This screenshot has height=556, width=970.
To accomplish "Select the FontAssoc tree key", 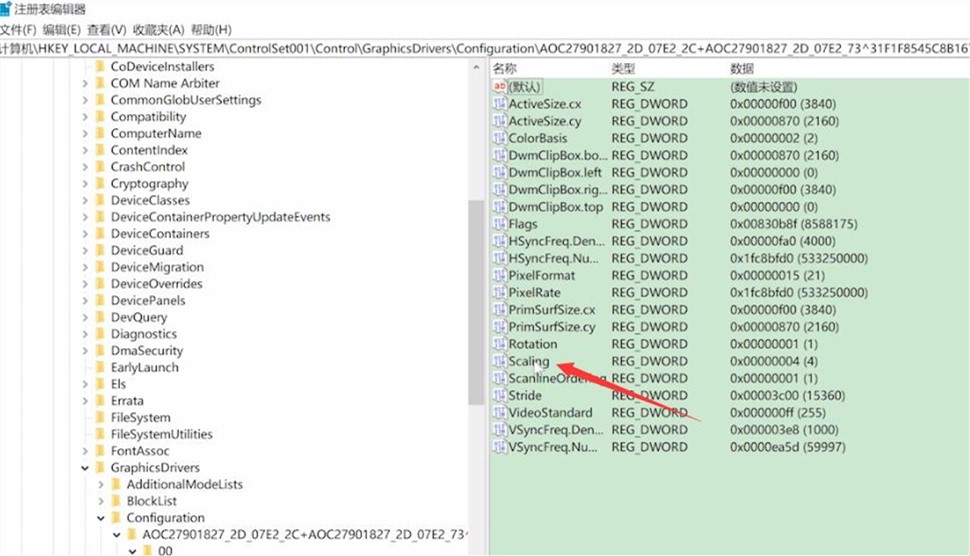I will point(140,450).
